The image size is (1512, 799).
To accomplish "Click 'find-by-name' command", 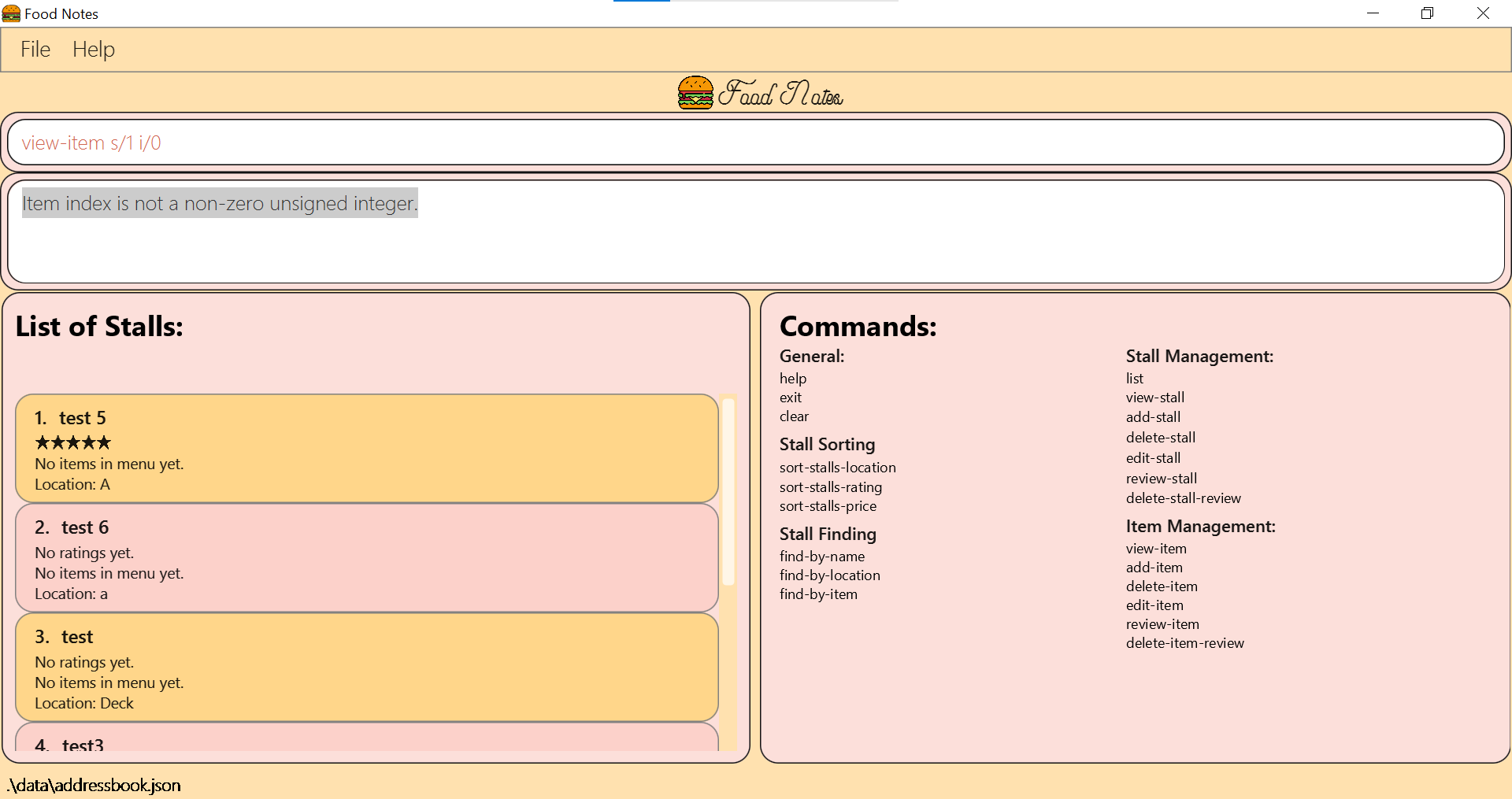I will (822, 557).
